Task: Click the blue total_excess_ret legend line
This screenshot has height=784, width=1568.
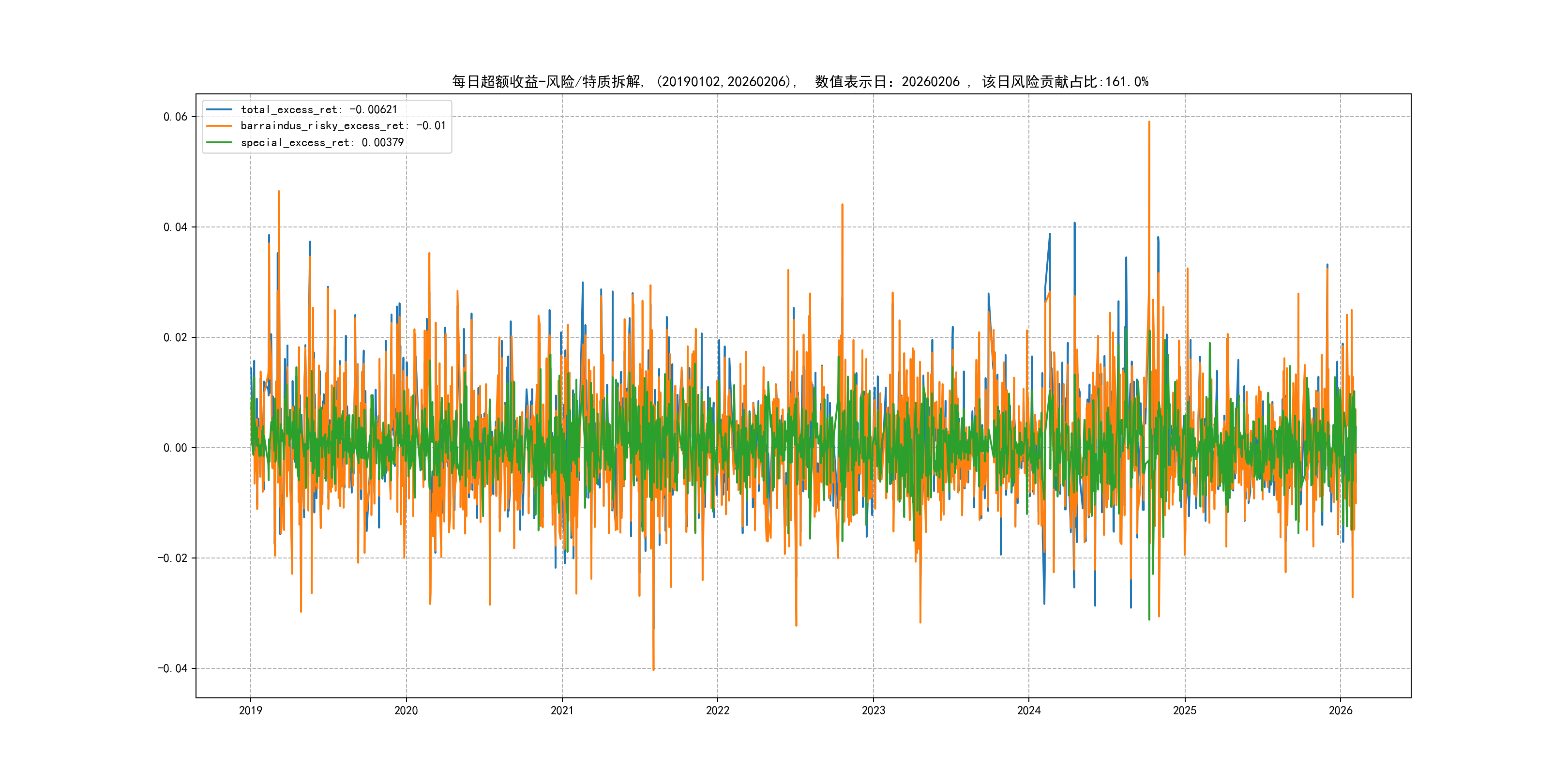Action: click(219, 109)
